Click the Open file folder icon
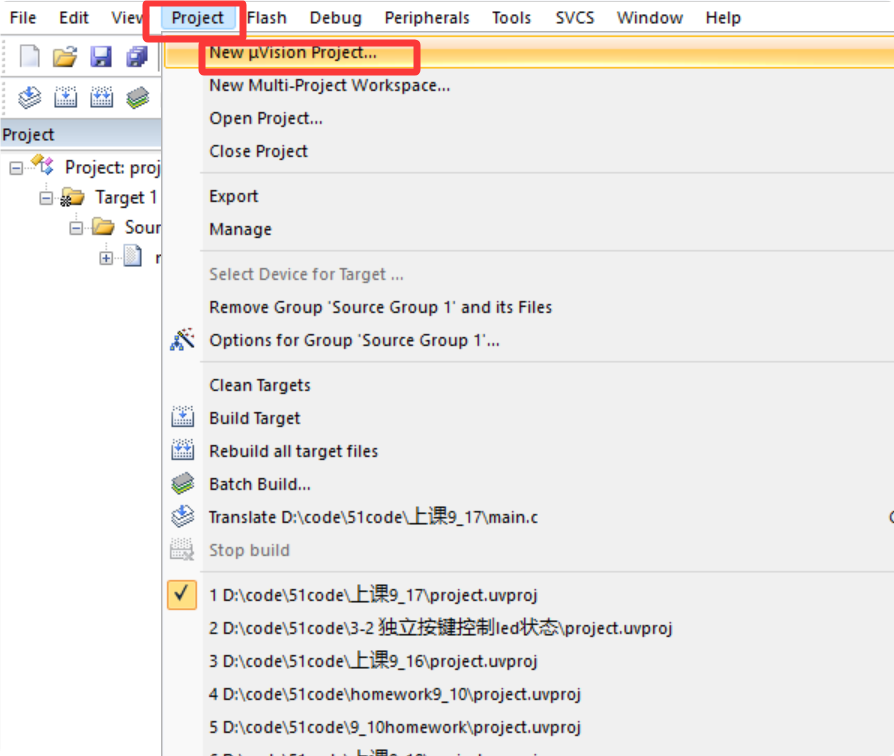Screen dimensions: 894x756 (x=65, y=56)
